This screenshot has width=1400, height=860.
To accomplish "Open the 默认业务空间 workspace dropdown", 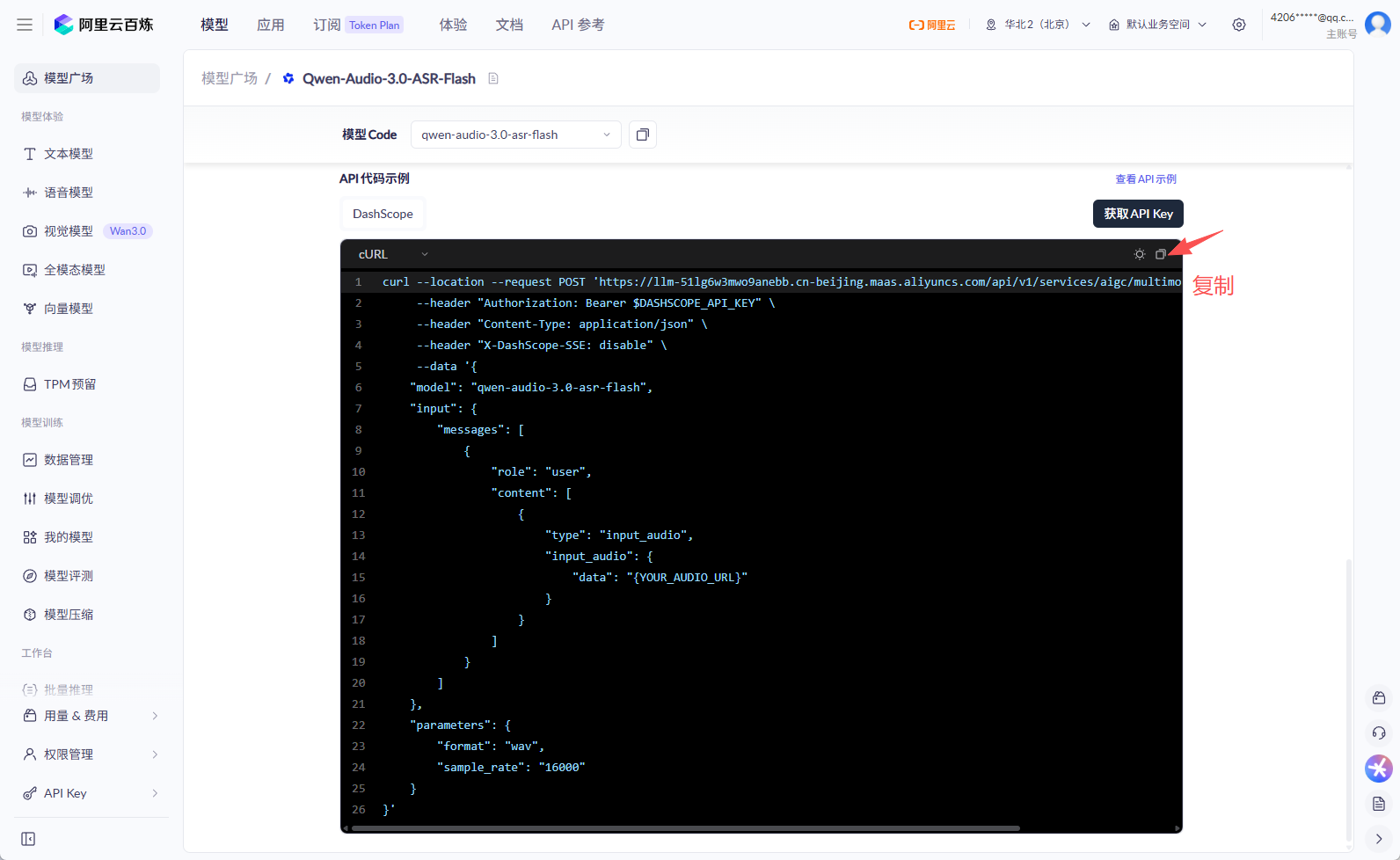I will click(1157, 25).
